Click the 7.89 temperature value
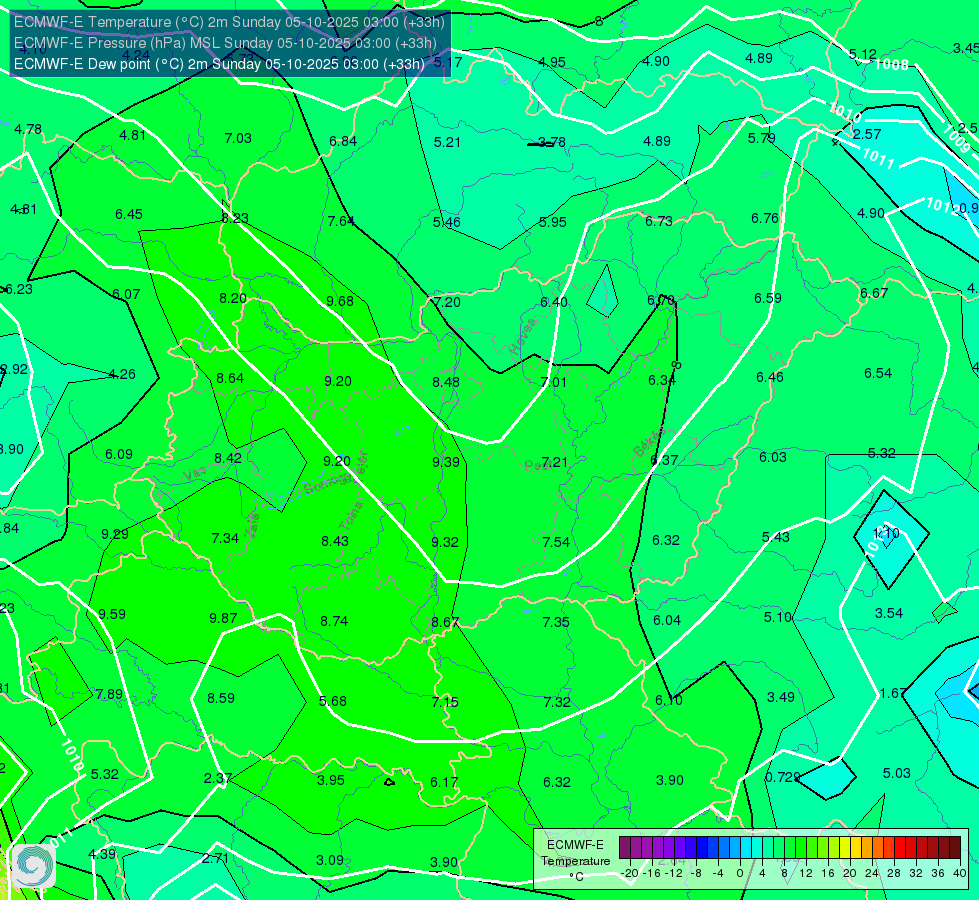Viewport: 979px width, 900px height. (x=109, y=694)
